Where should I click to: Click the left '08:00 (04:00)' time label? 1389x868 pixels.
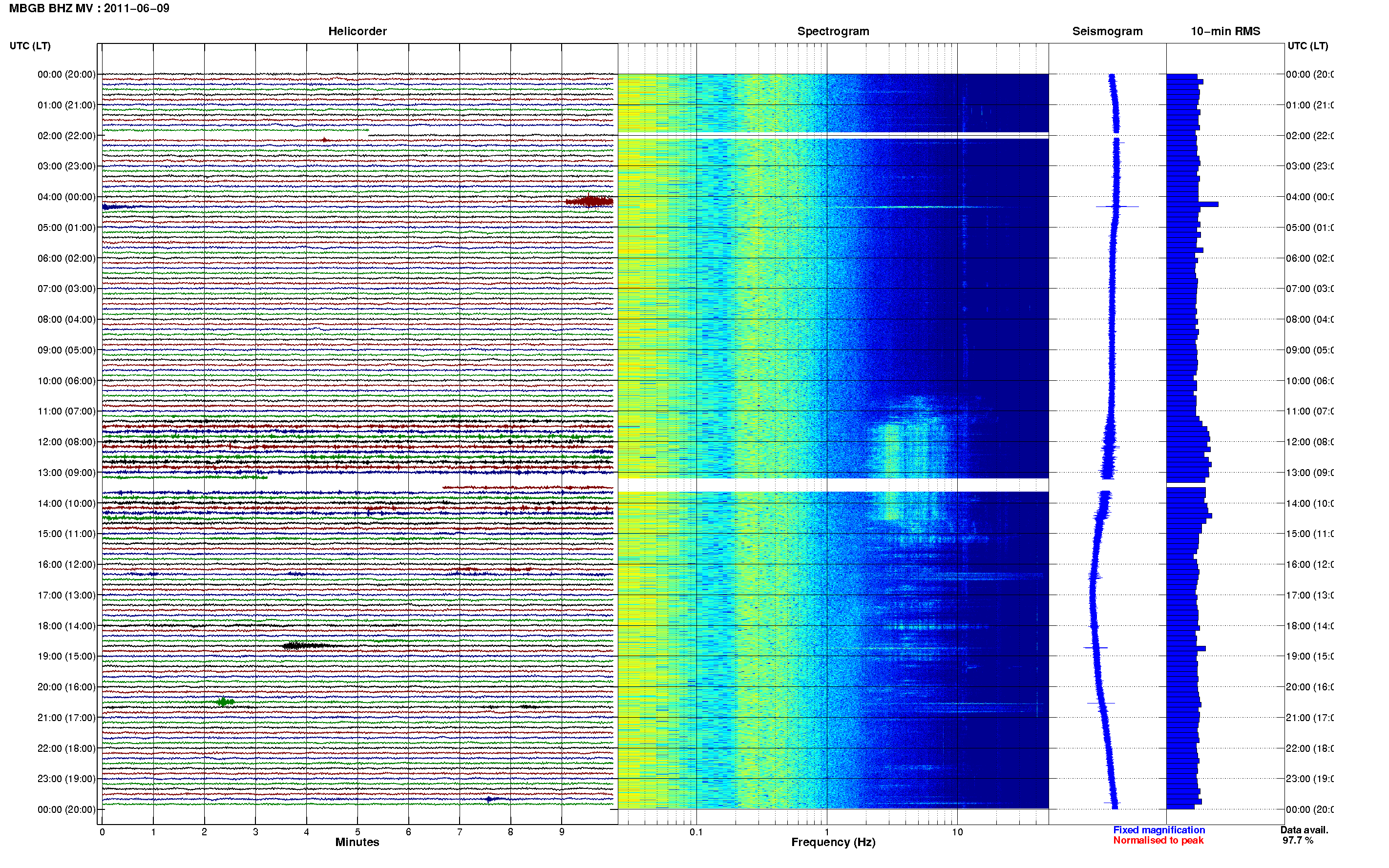pos(66,319)
